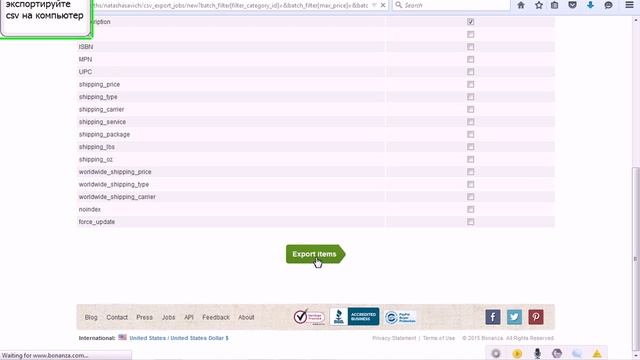
Task: Open the Downloads arrow icon
Action: (590, 5)
